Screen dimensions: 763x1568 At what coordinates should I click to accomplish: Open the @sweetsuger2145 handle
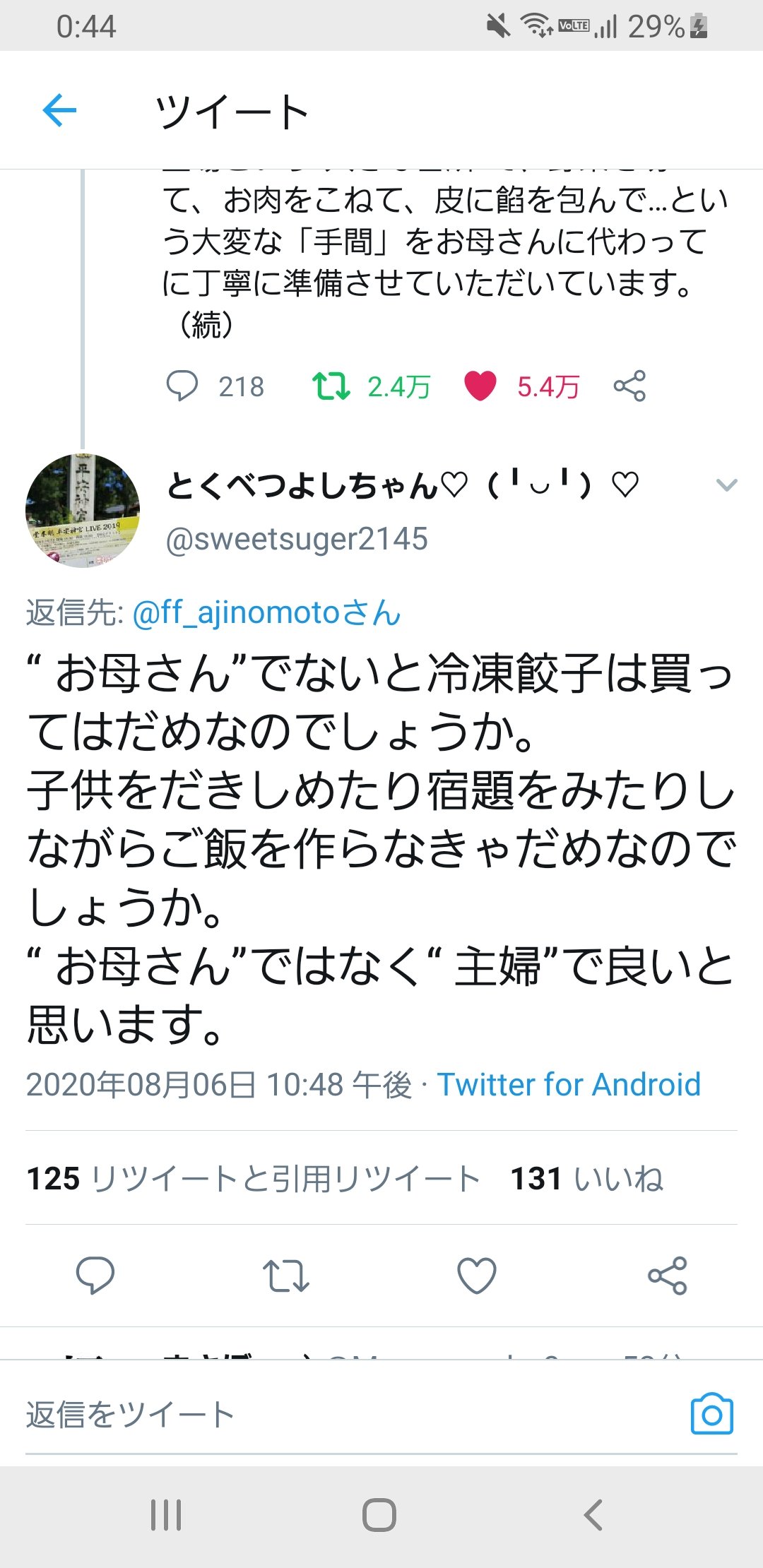[297, 539]
